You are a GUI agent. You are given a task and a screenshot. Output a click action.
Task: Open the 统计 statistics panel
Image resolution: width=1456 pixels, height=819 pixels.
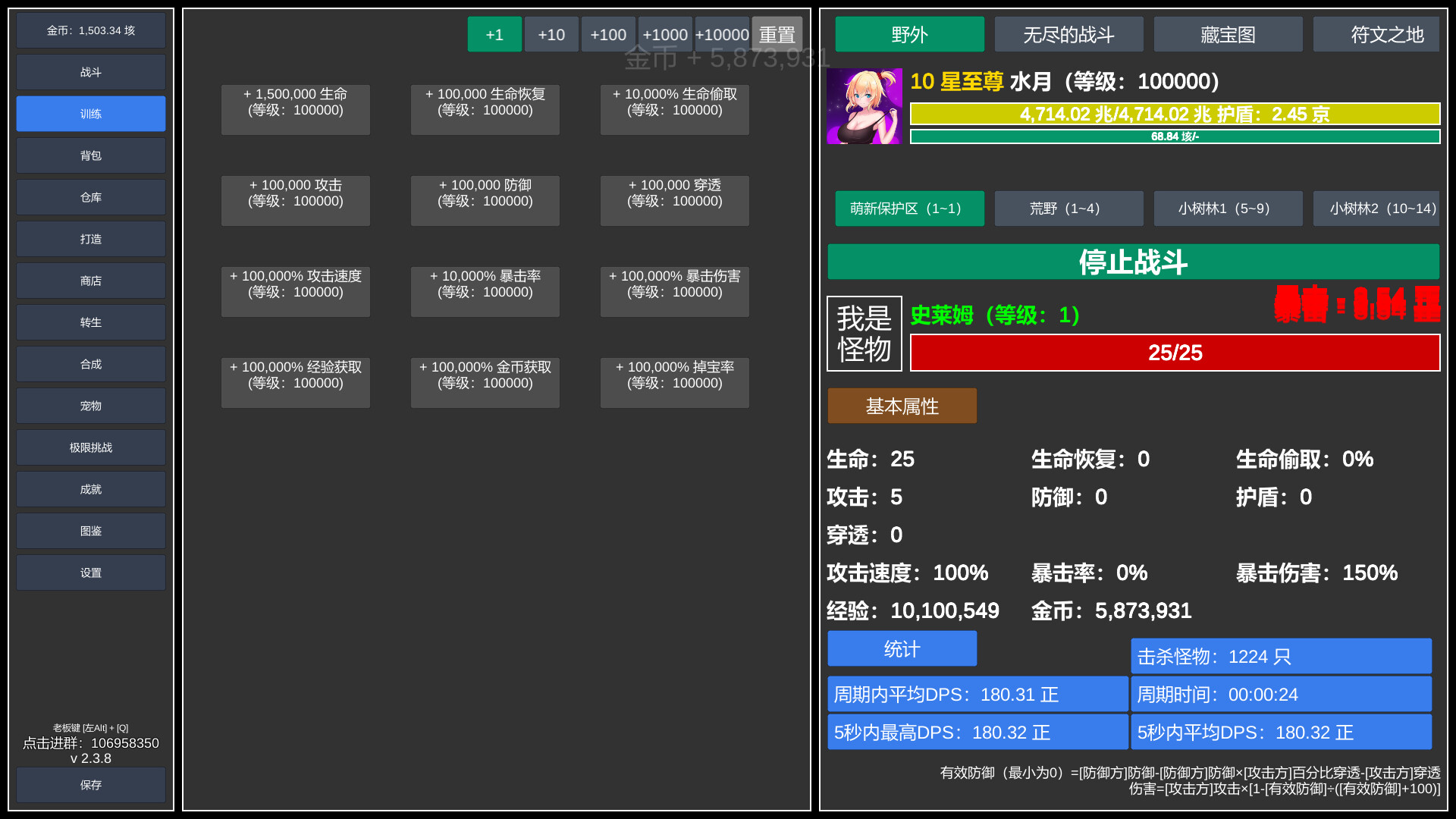click(902, 648)
